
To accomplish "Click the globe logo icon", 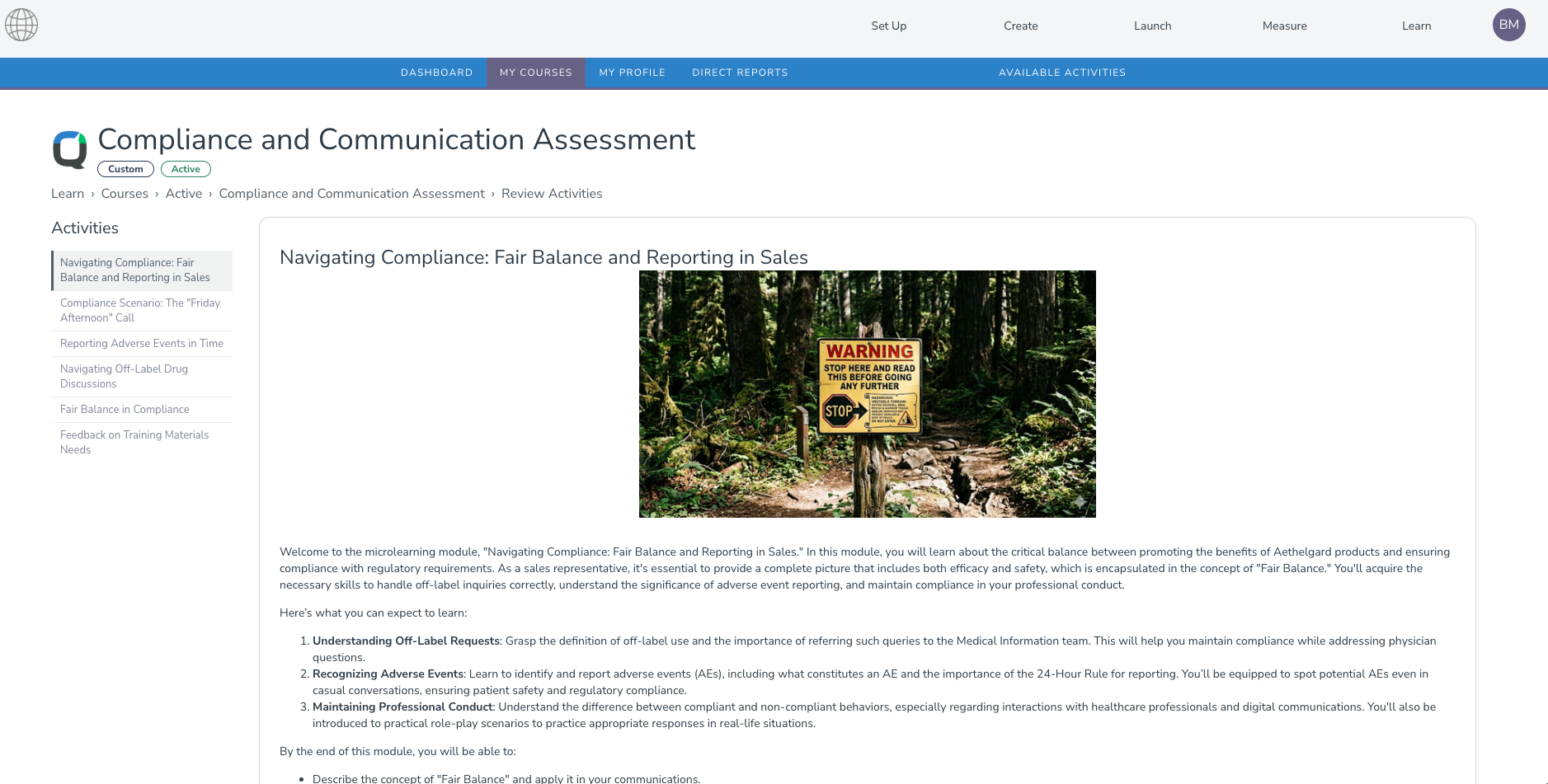I will pyautogui.click(x=21, y=25).
